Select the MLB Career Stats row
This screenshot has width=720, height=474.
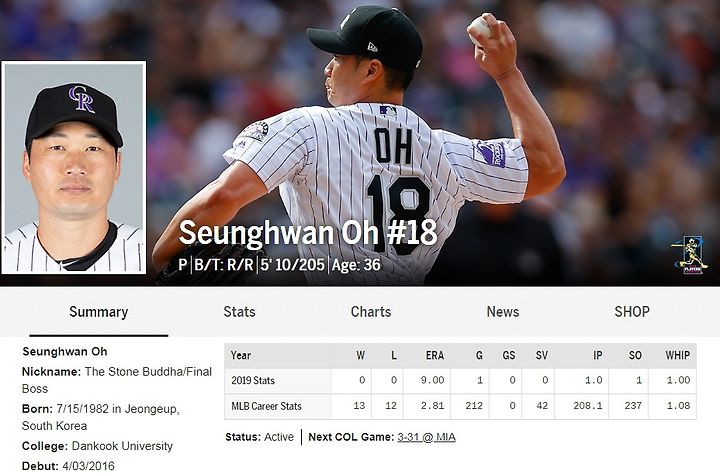[460, 406]
